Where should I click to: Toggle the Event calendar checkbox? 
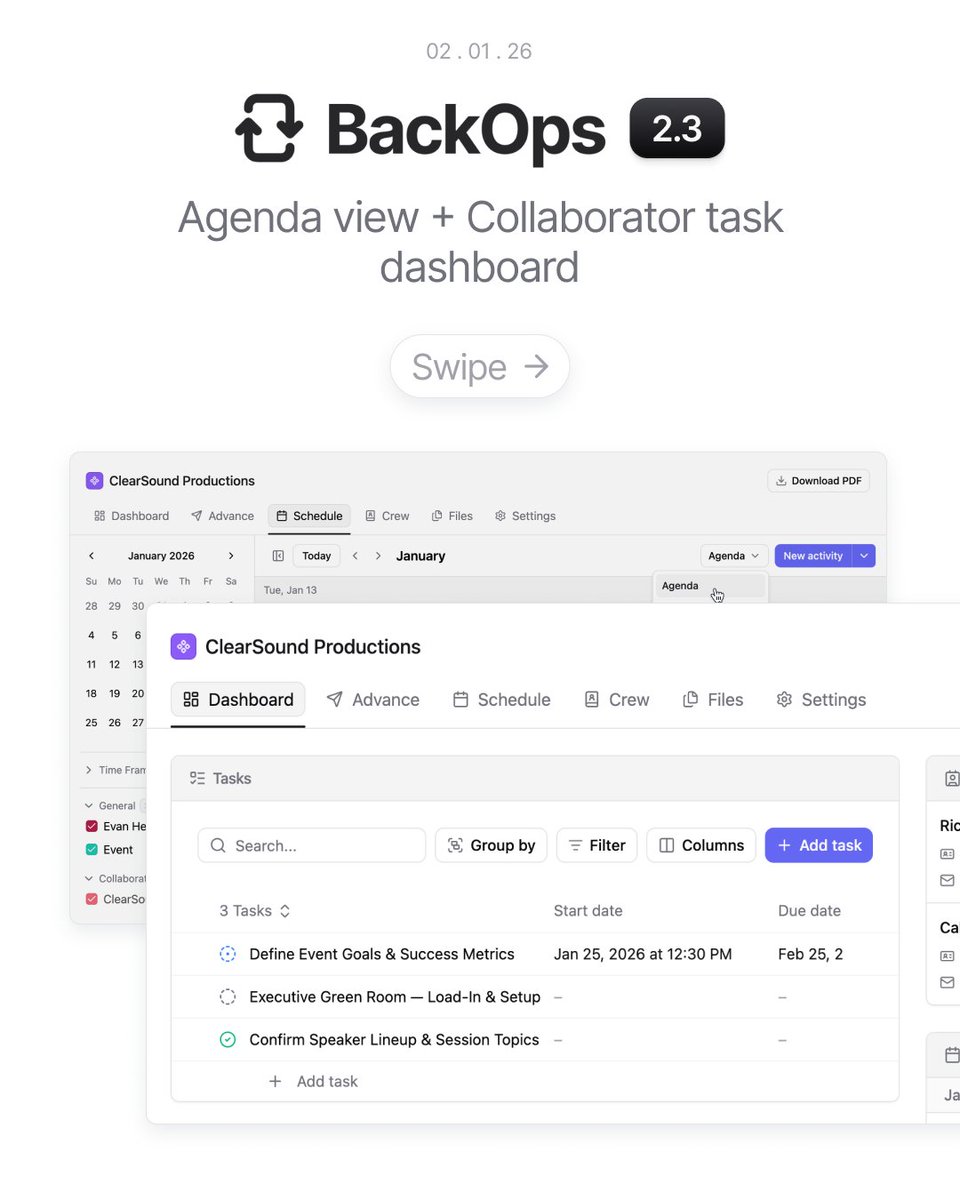click(92, 850)
